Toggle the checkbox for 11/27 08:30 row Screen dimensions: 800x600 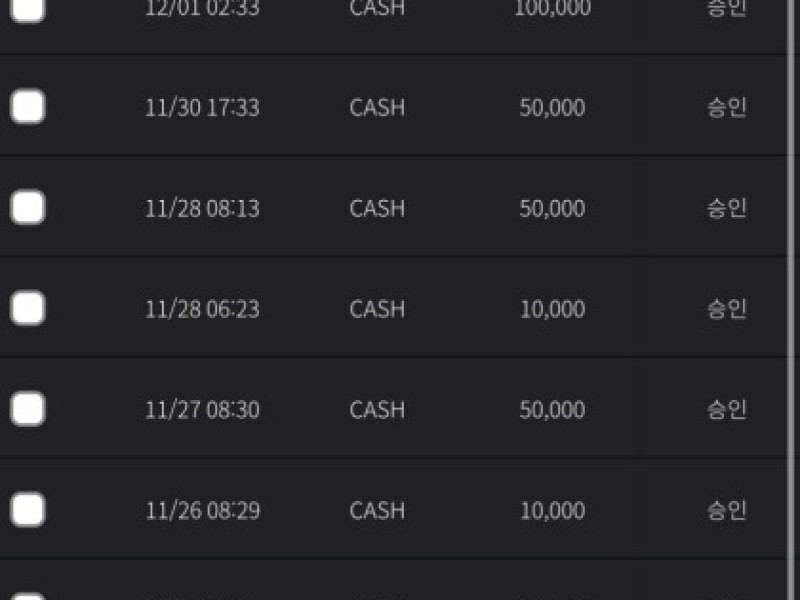[28, 409]
